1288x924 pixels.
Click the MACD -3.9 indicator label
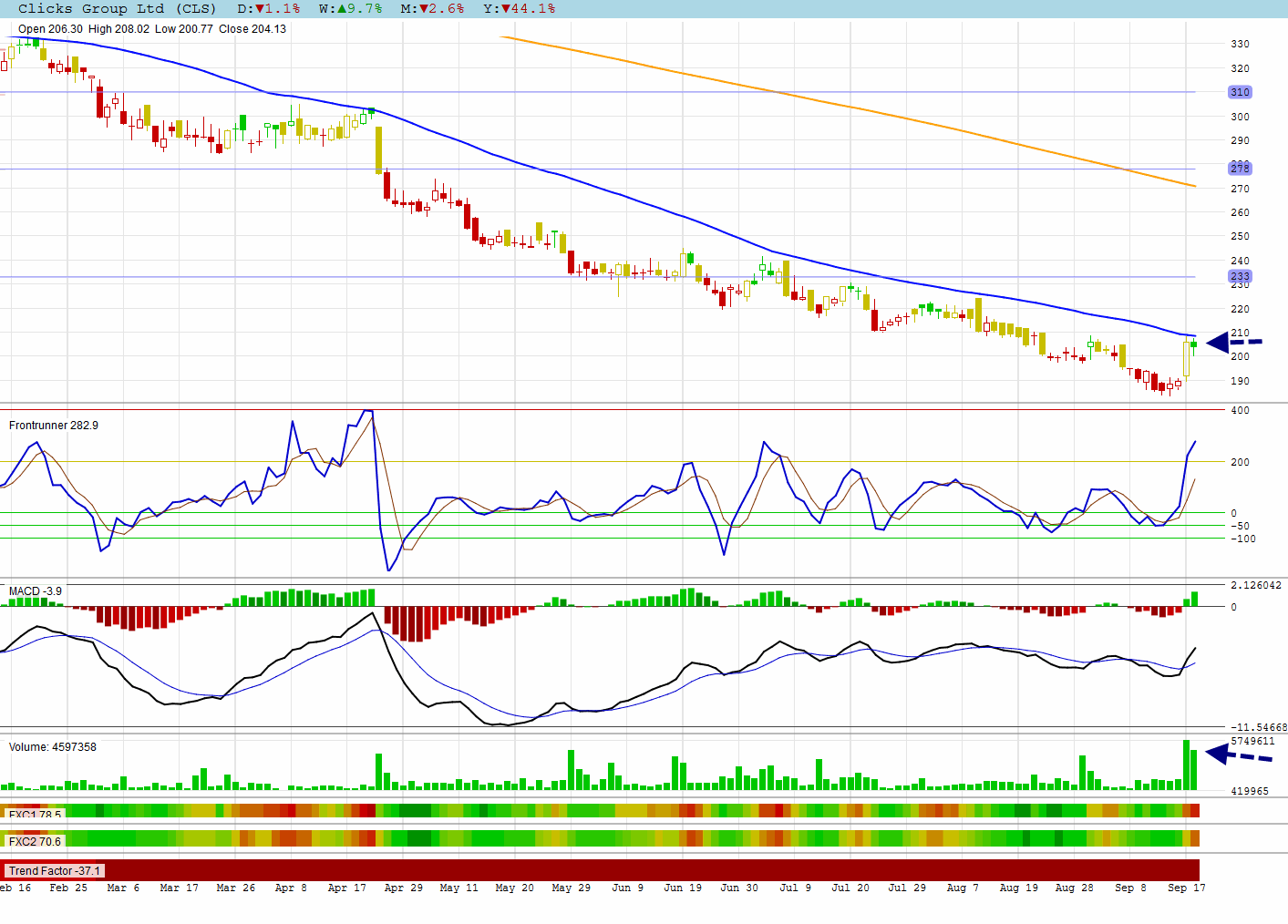[x=36, y=591]
